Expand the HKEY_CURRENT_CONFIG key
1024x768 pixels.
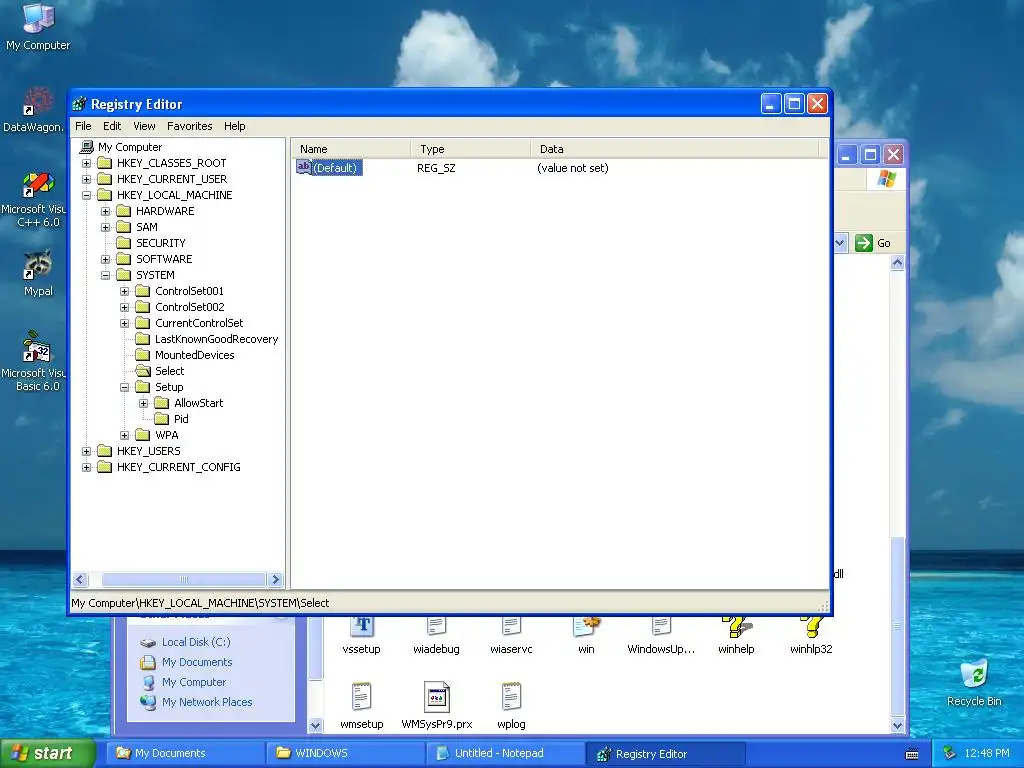(86, 467)
